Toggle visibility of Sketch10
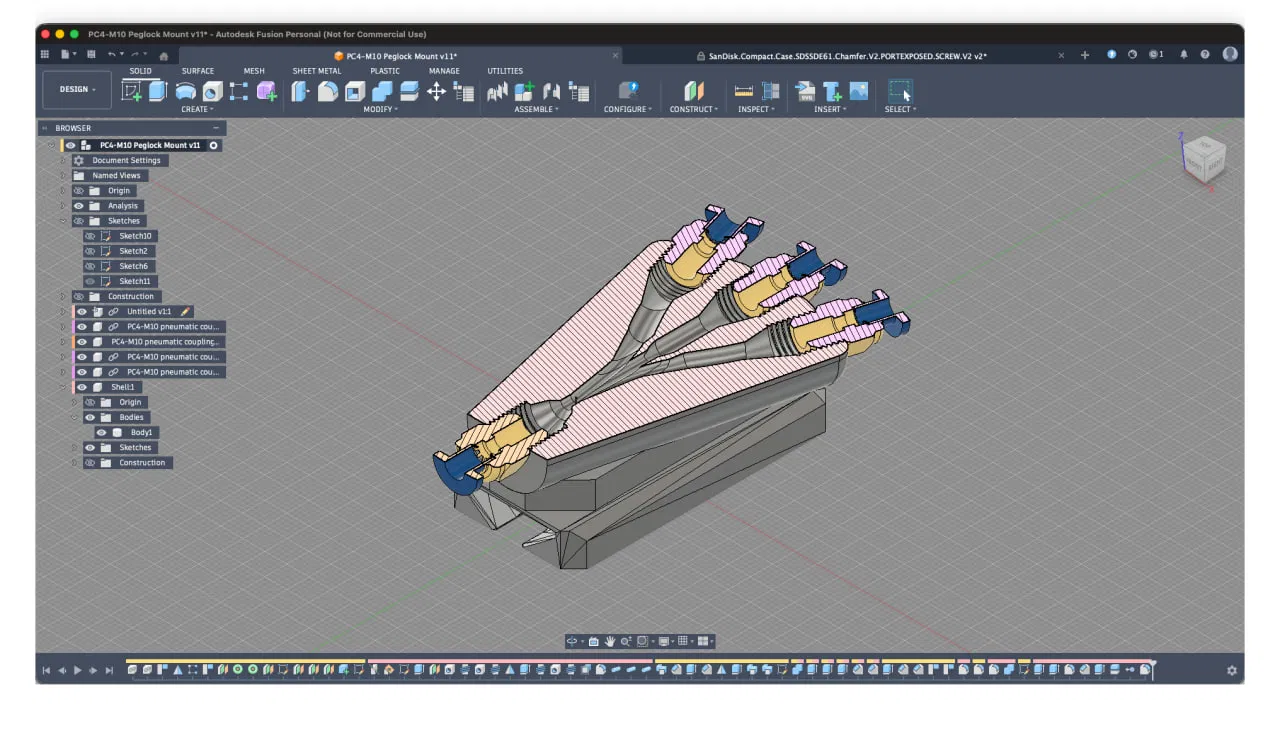Image resolution: width=1280 pixels, height=731 pixels. (x=90, y=236)
